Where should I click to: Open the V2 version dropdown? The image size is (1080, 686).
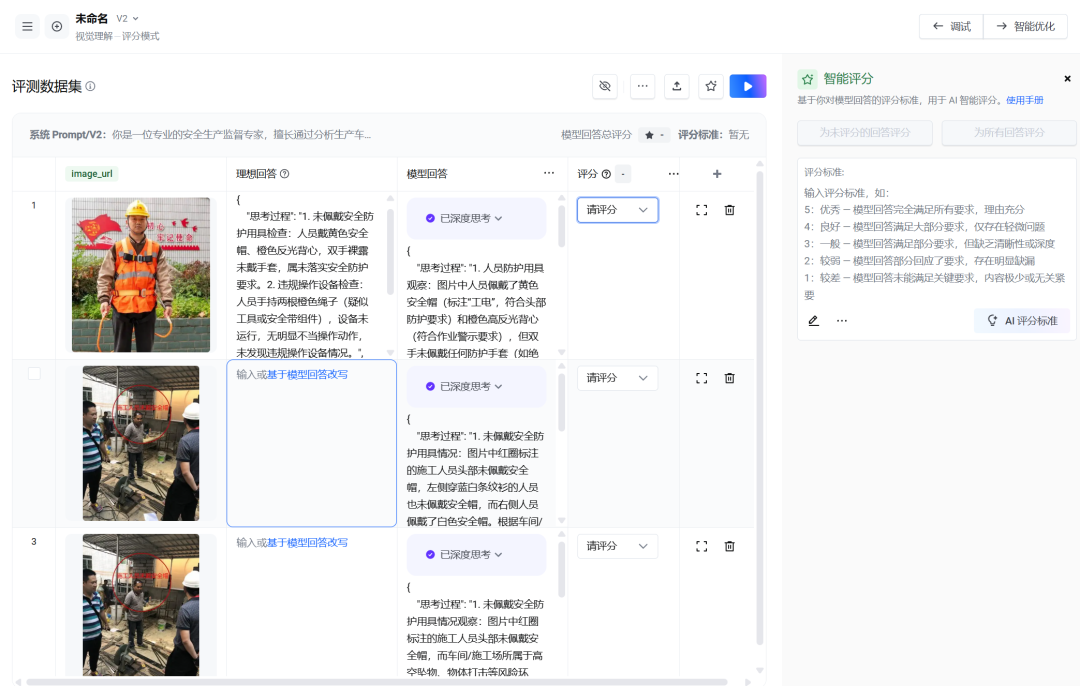[127, 18]
